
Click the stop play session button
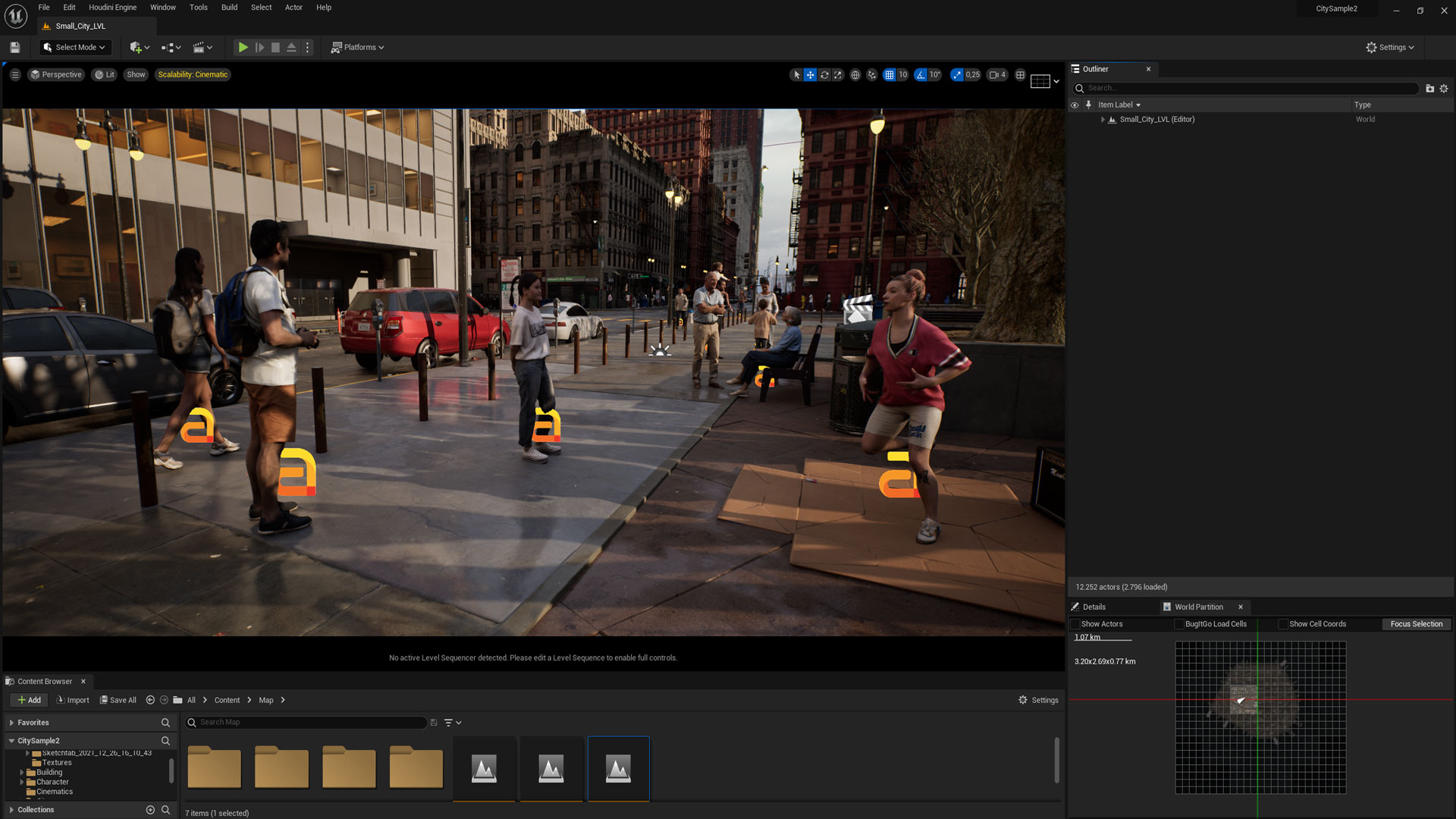[x=275, y=47]
